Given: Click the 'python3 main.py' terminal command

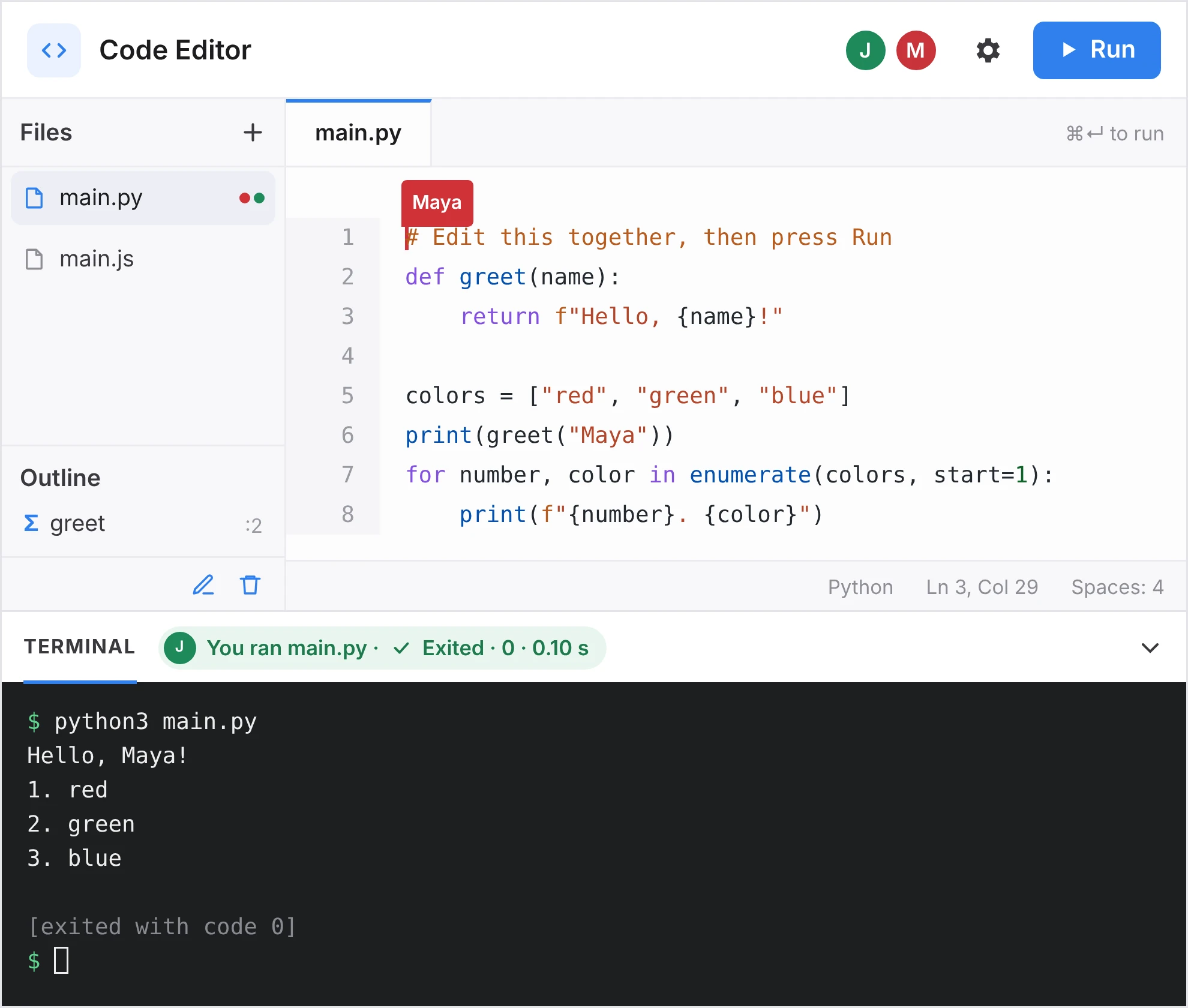Looking at the screenshot, I should click(x=155, y=721).
